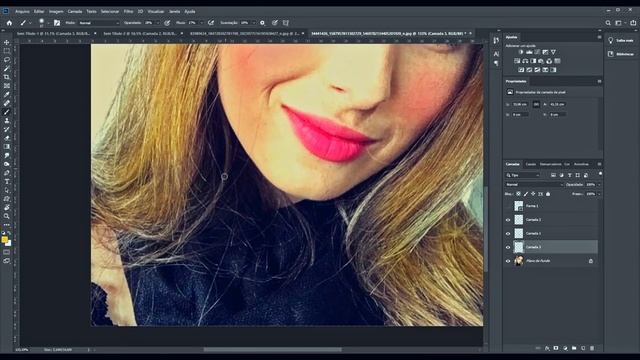Toggle pressure for opacity button
The height and width of the screenshot is (360, 640).
tap(167, 23)
